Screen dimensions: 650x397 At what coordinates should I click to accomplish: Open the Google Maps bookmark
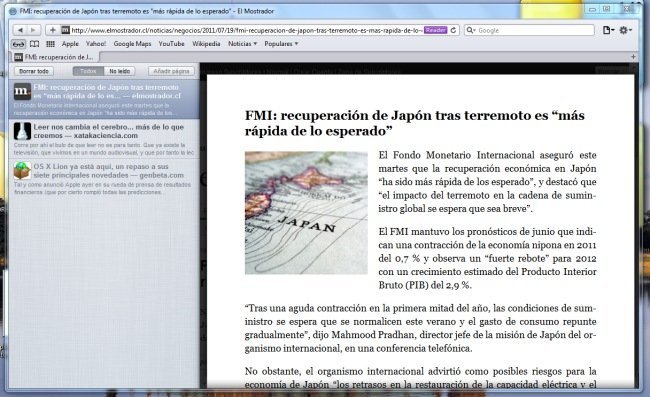pyautogui.click(x=132, y=44)
